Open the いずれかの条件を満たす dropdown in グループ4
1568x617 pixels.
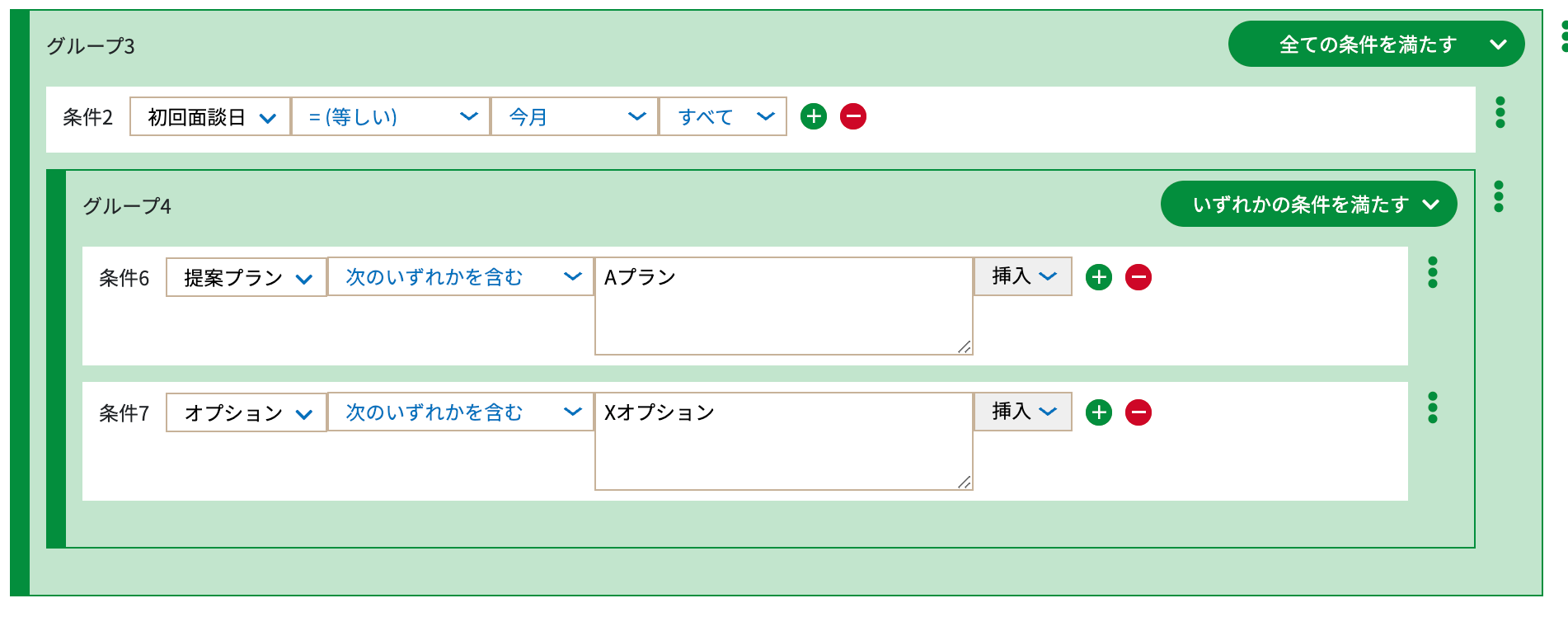pos(1308,204)
